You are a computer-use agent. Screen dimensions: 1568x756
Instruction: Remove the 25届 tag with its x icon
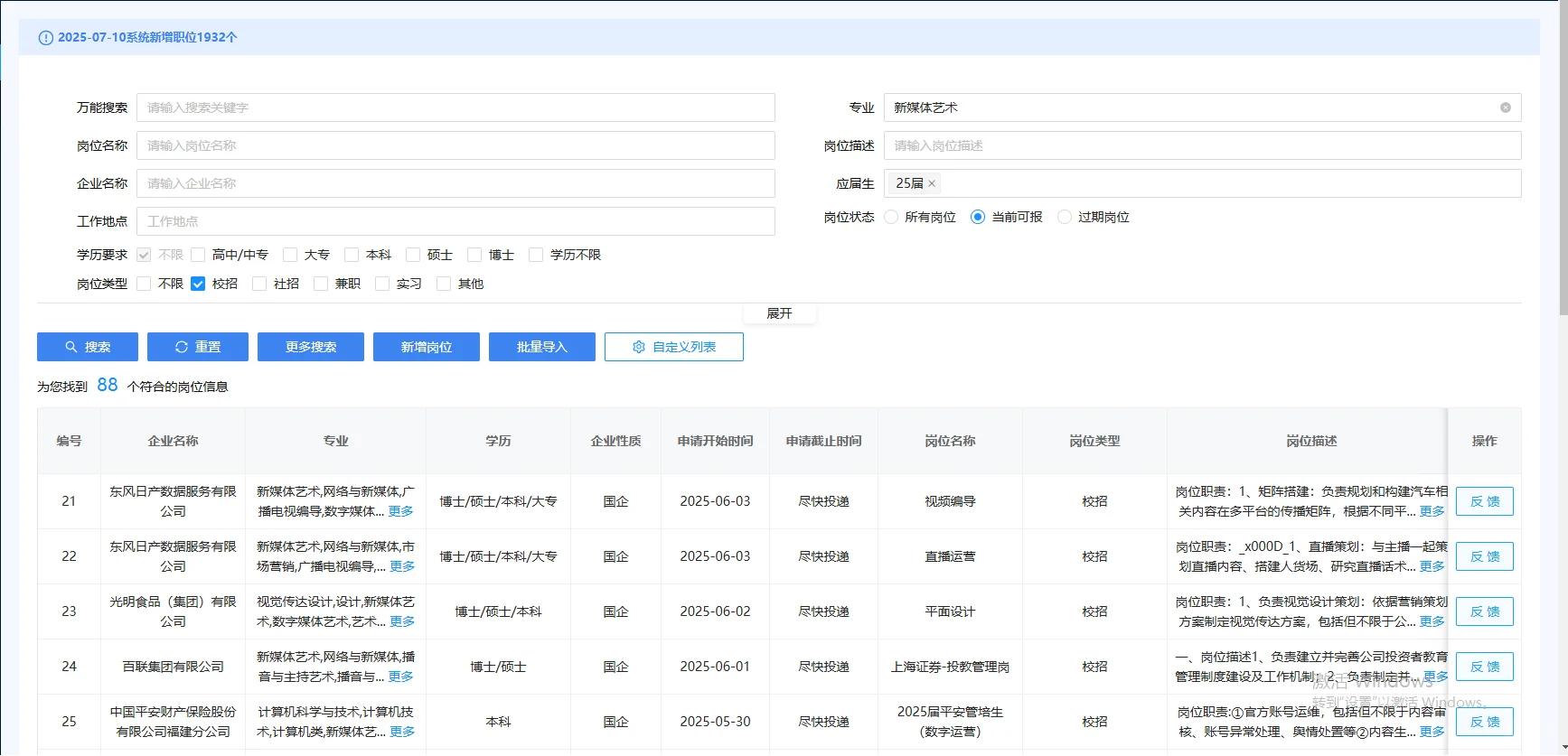pyautogui.click(x=932, y=183)
